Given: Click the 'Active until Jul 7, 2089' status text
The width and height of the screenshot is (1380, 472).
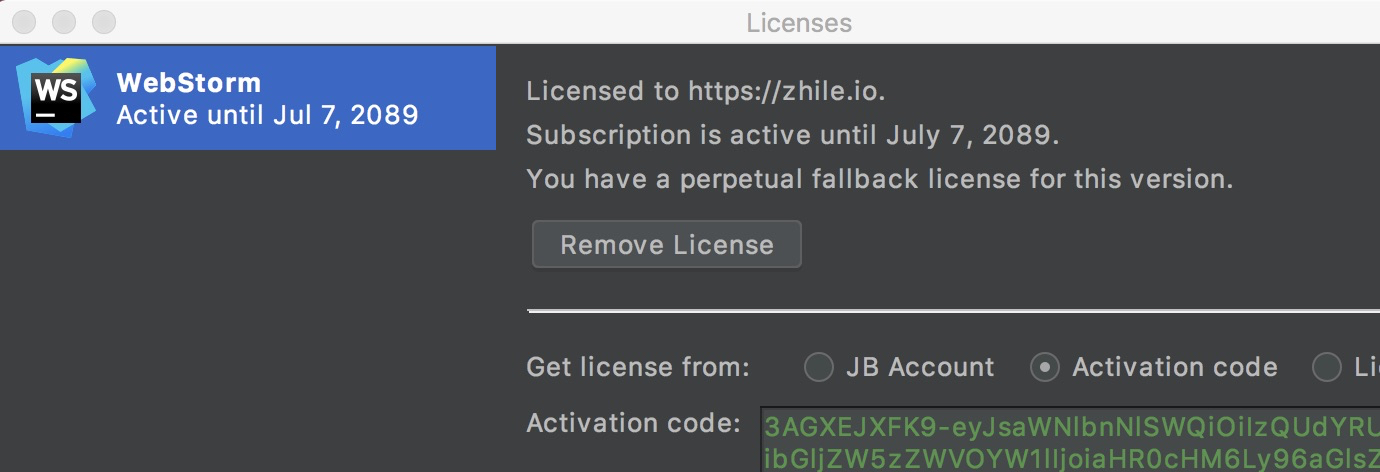Looking at the screenshot, I should (267, 115).
